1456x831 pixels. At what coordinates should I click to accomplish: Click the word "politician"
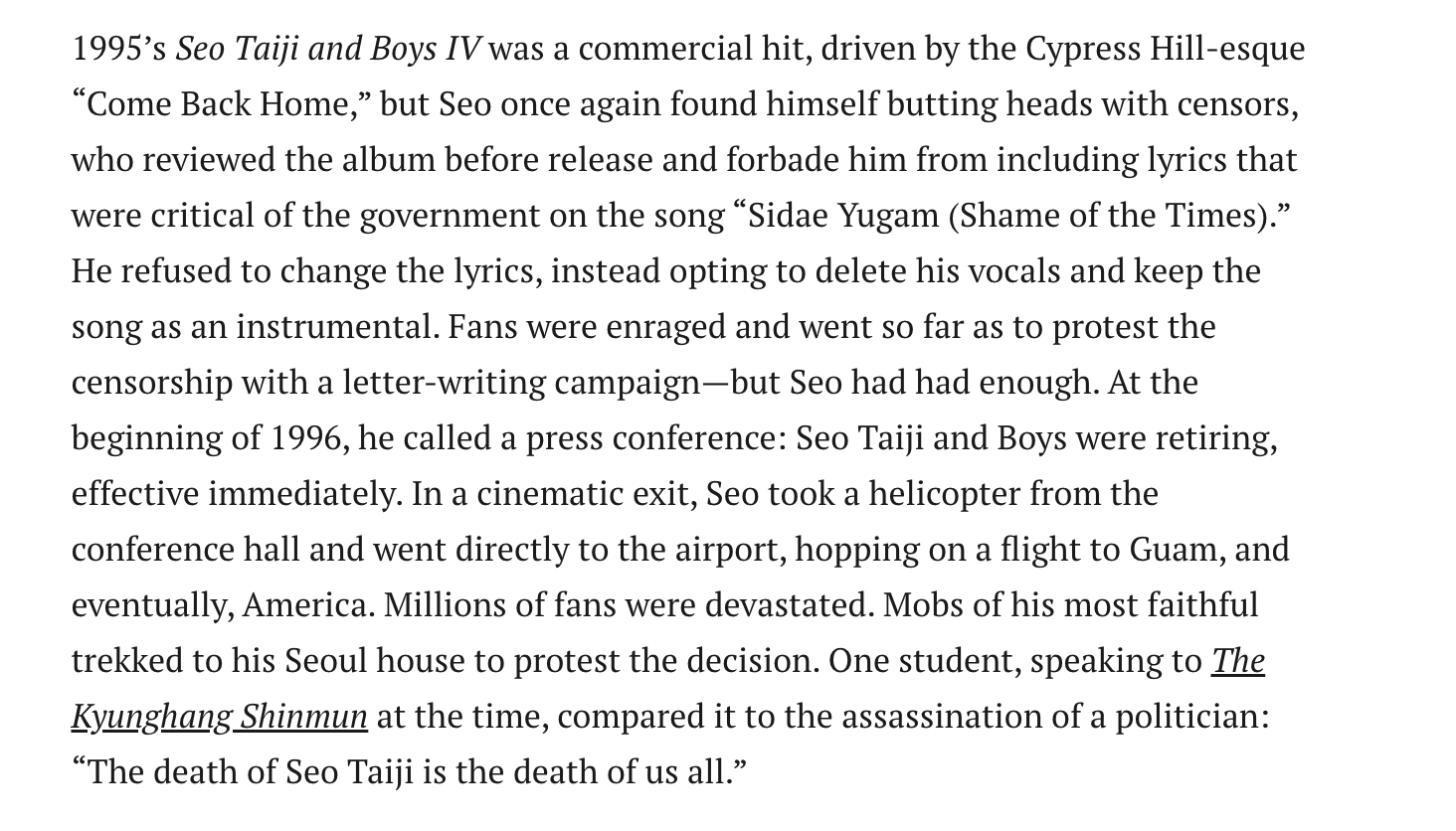(x=1190, y=717)
